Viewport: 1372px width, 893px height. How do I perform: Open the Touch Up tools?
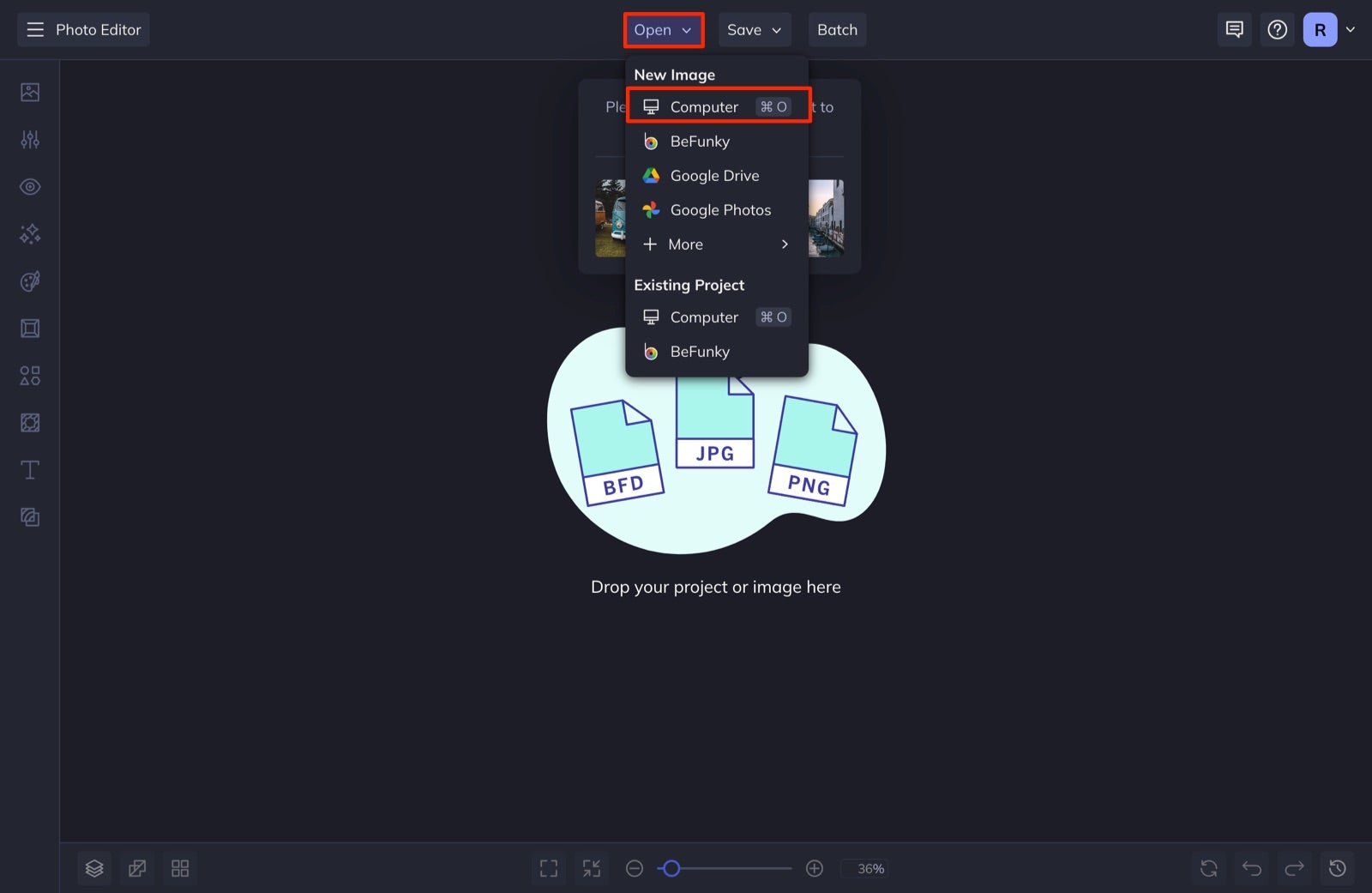[30, 186]
